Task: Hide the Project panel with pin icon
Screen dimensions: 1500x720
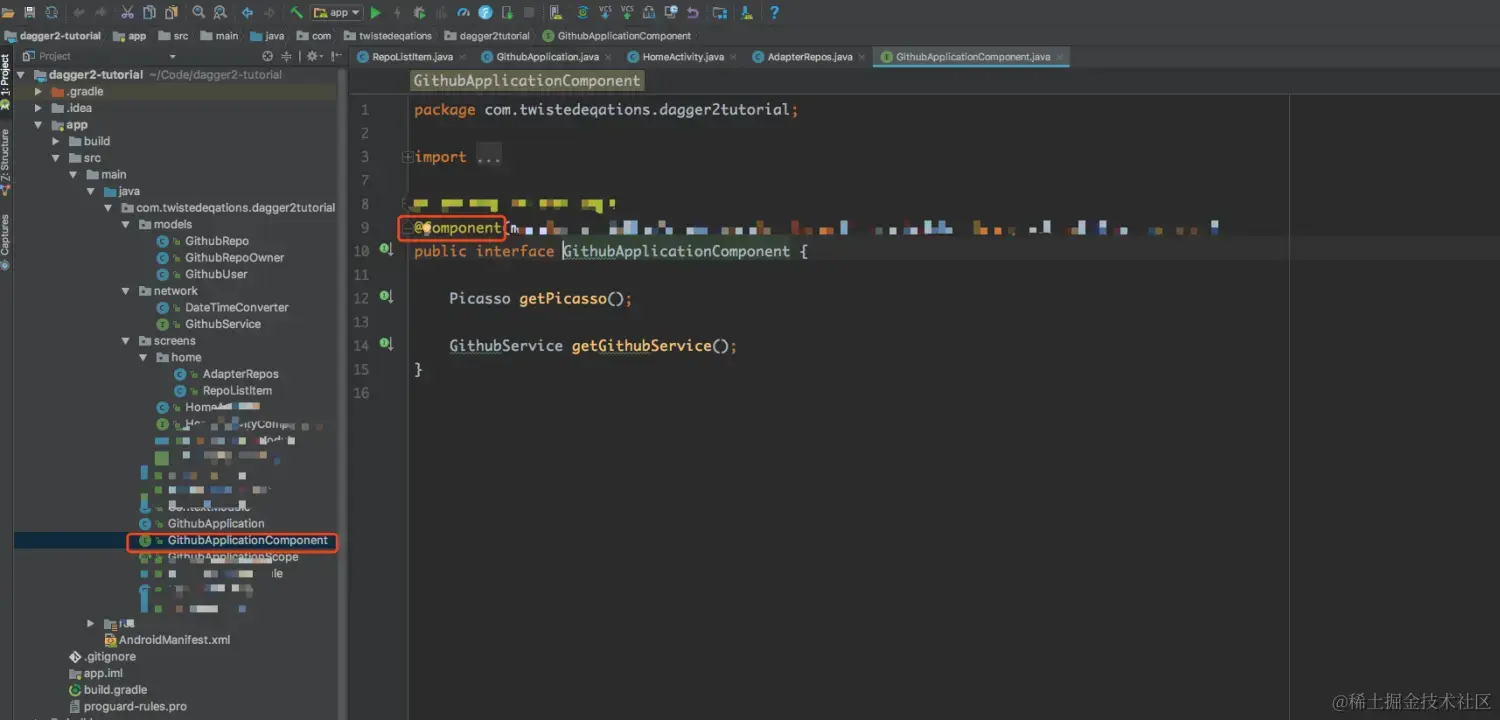Action: click(334, 56)
